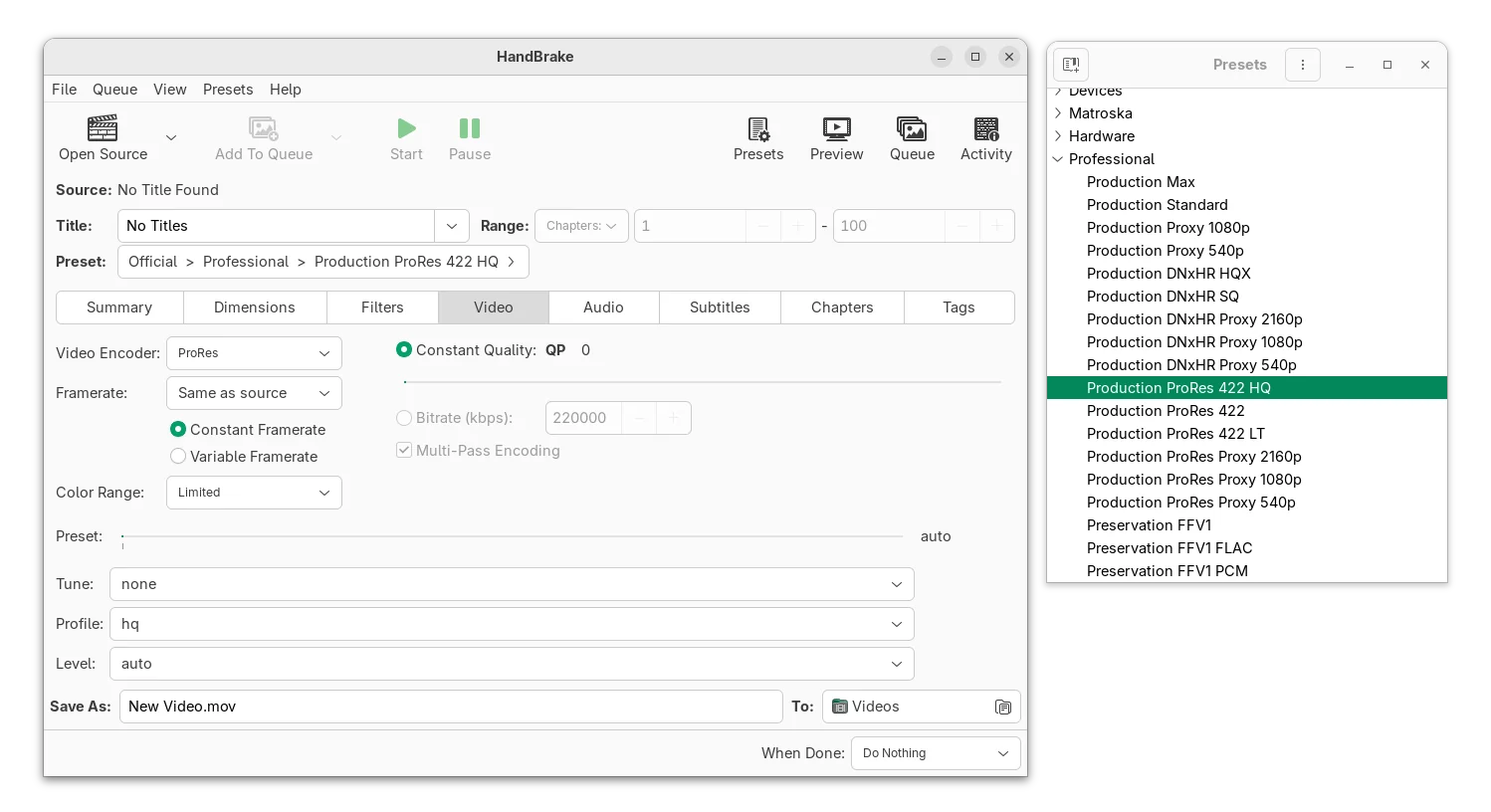Show the Queue toolbar icon
The width and height of the screenshot is (1491, 812).
click(912, 128)
